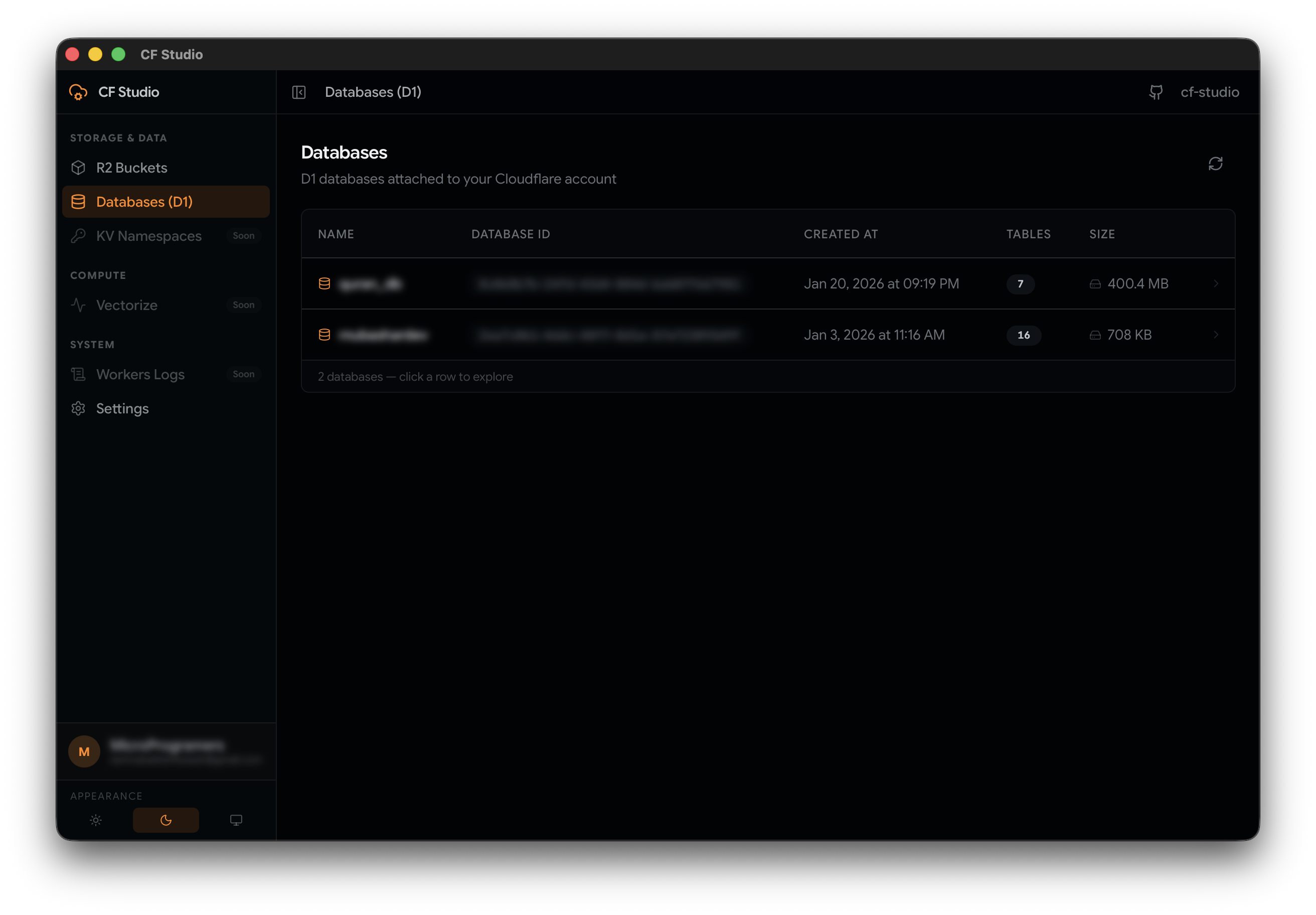Click the CF Studio sidebar title

pyautogui.click(x=129, y=92)
